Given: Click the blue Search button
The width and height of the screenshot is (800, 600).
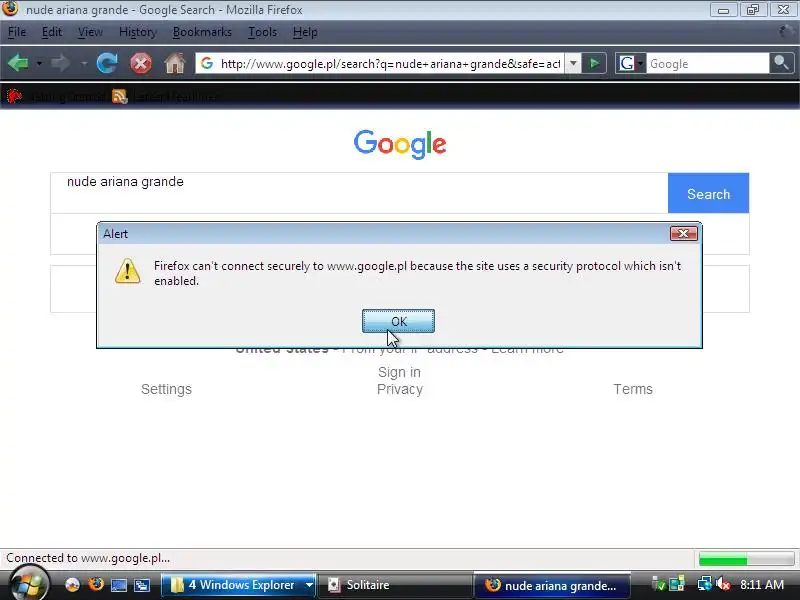Looking at the screenshot, I should 708,193.
